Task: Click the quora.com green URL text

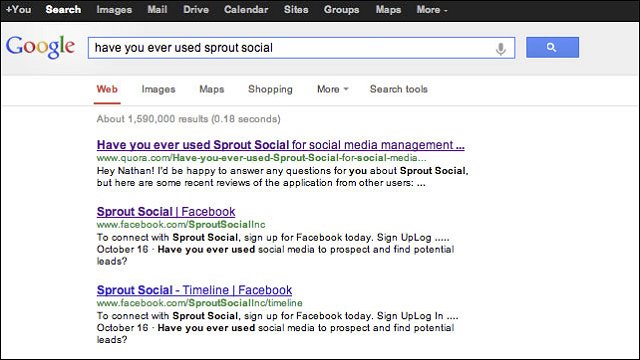Action: (x=261, y=158)
